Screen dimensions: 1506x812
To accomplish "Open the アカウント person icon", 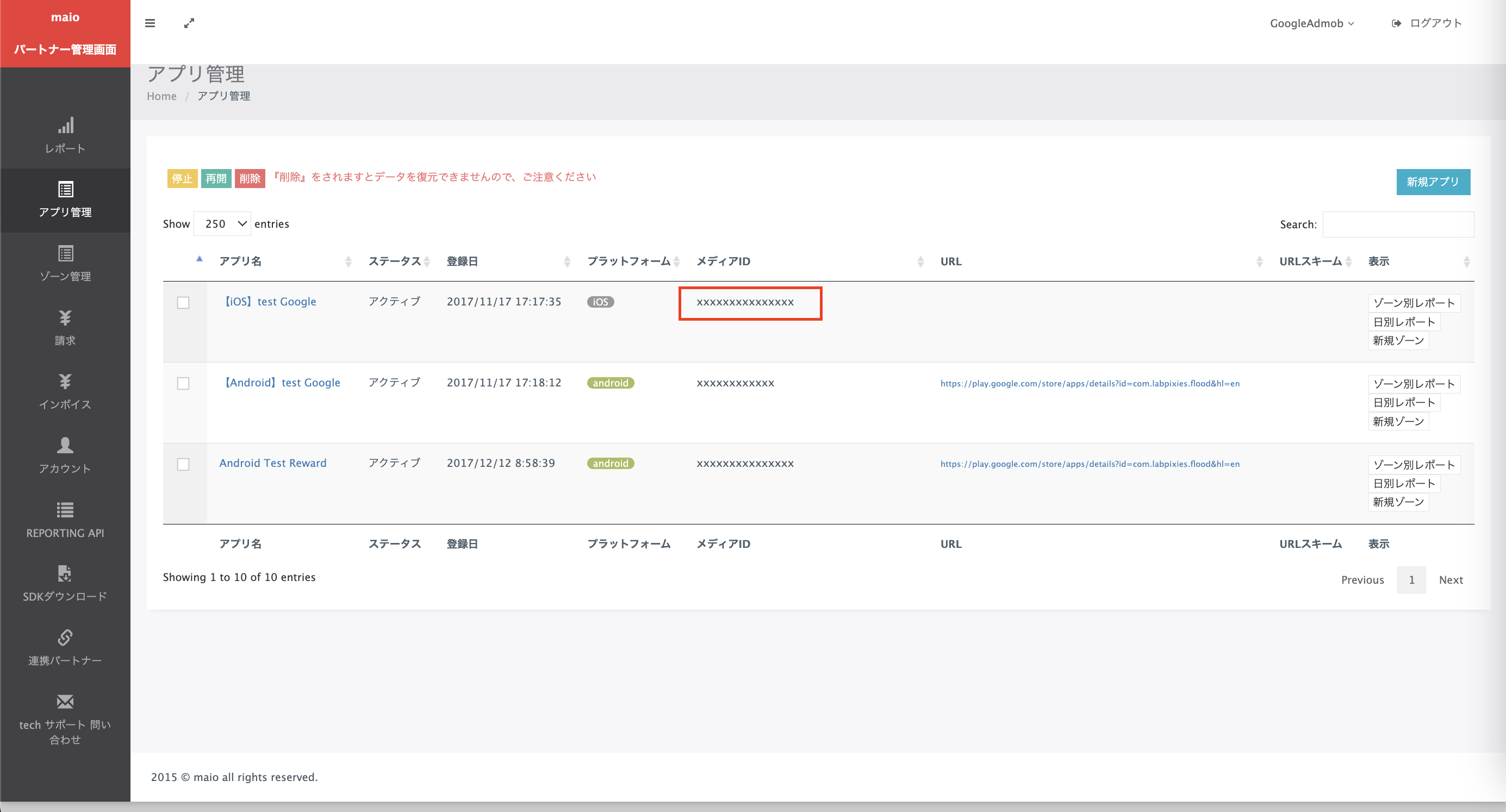I will pos(65,446).
